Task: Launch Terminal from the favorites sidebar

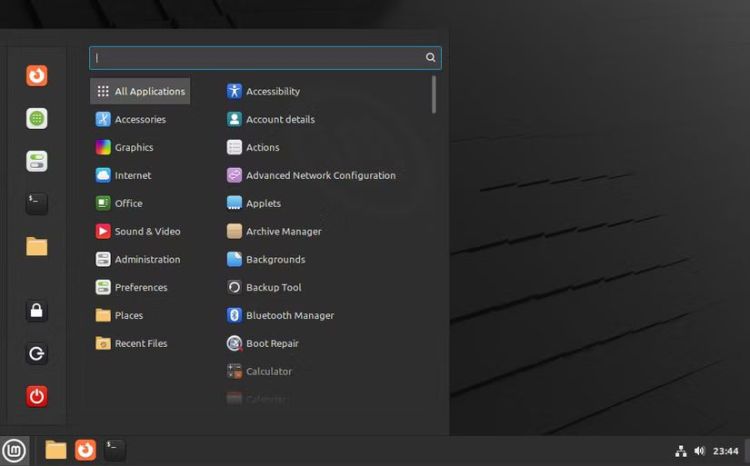Action: (37, 203)
